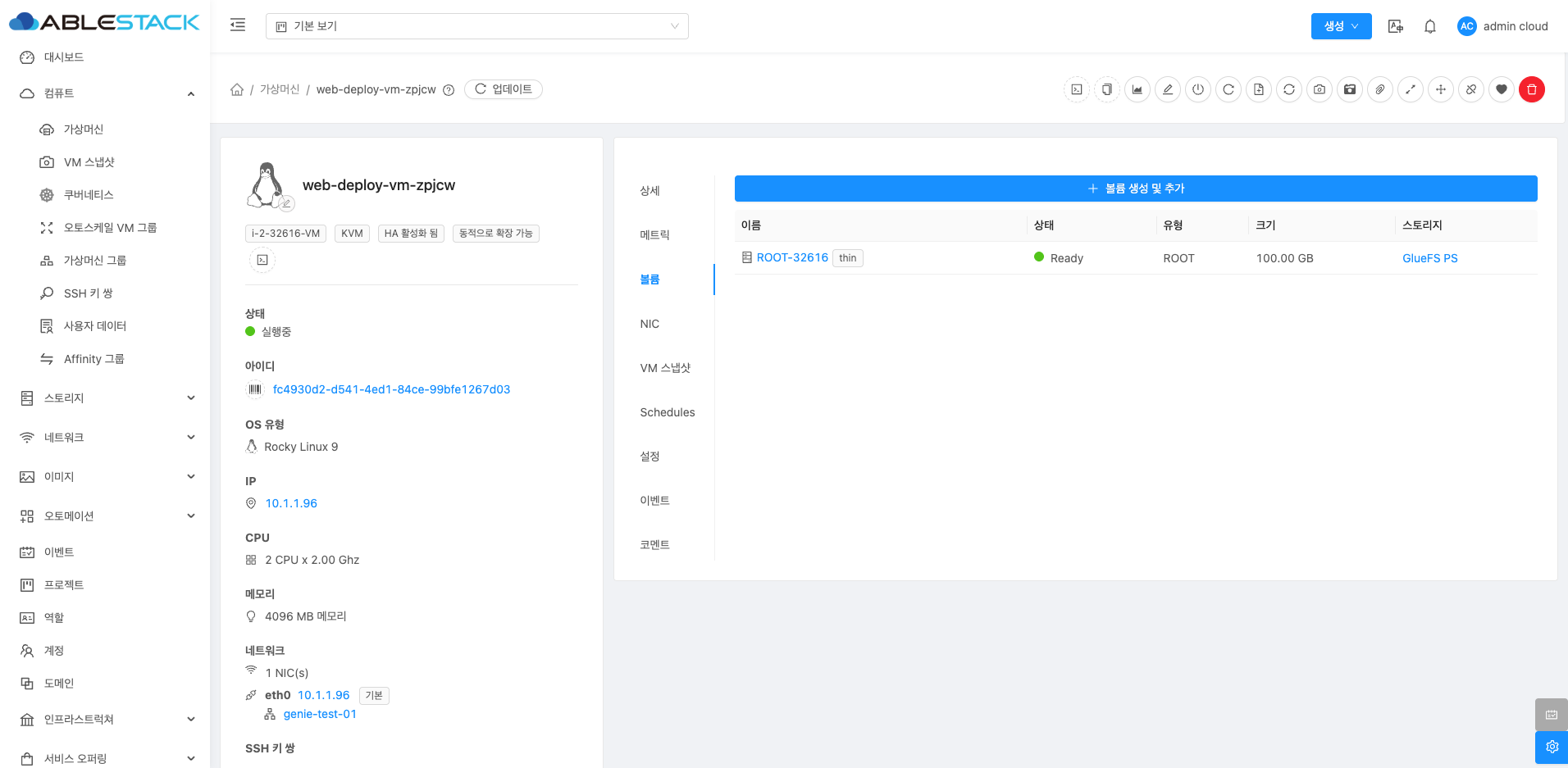Click the heart icon in VM toolbar

1502,89
